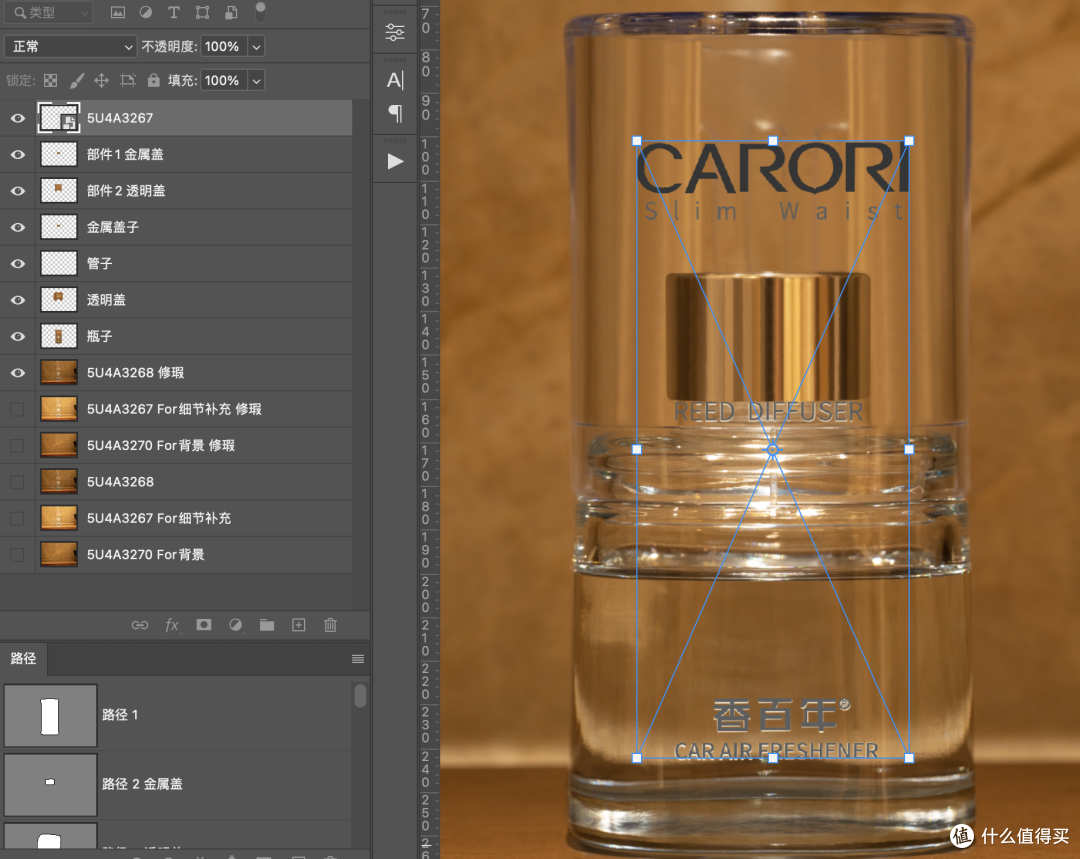Image resolution: width=1080 pixels, height=859 pixels.
Task: Open the layer filter type dropdown
Action: click(48, 12)
